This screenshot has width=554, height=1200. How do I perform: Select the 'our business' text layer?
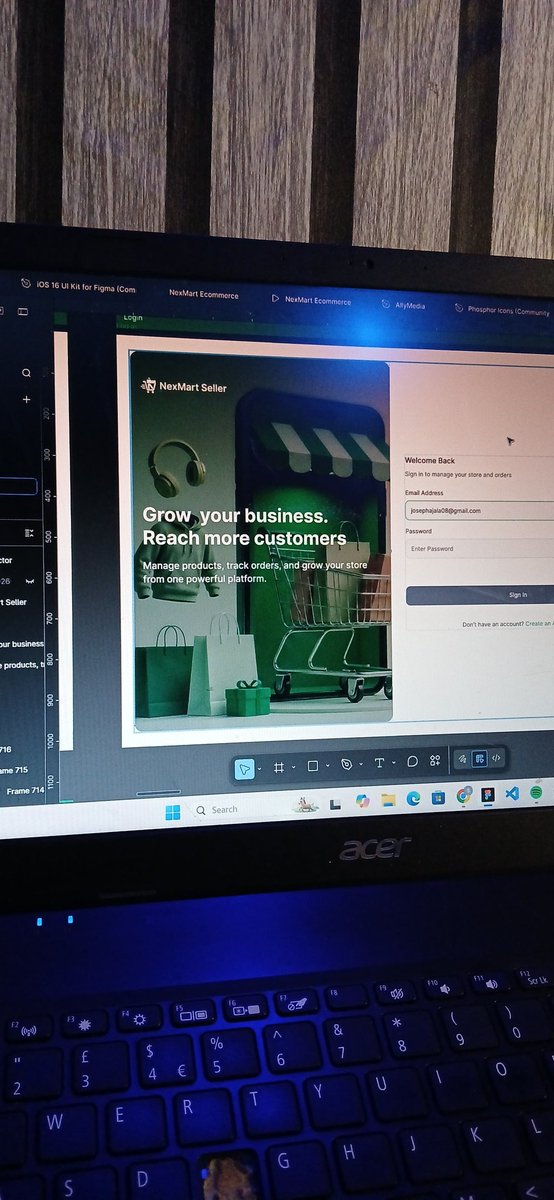[22, 644]
